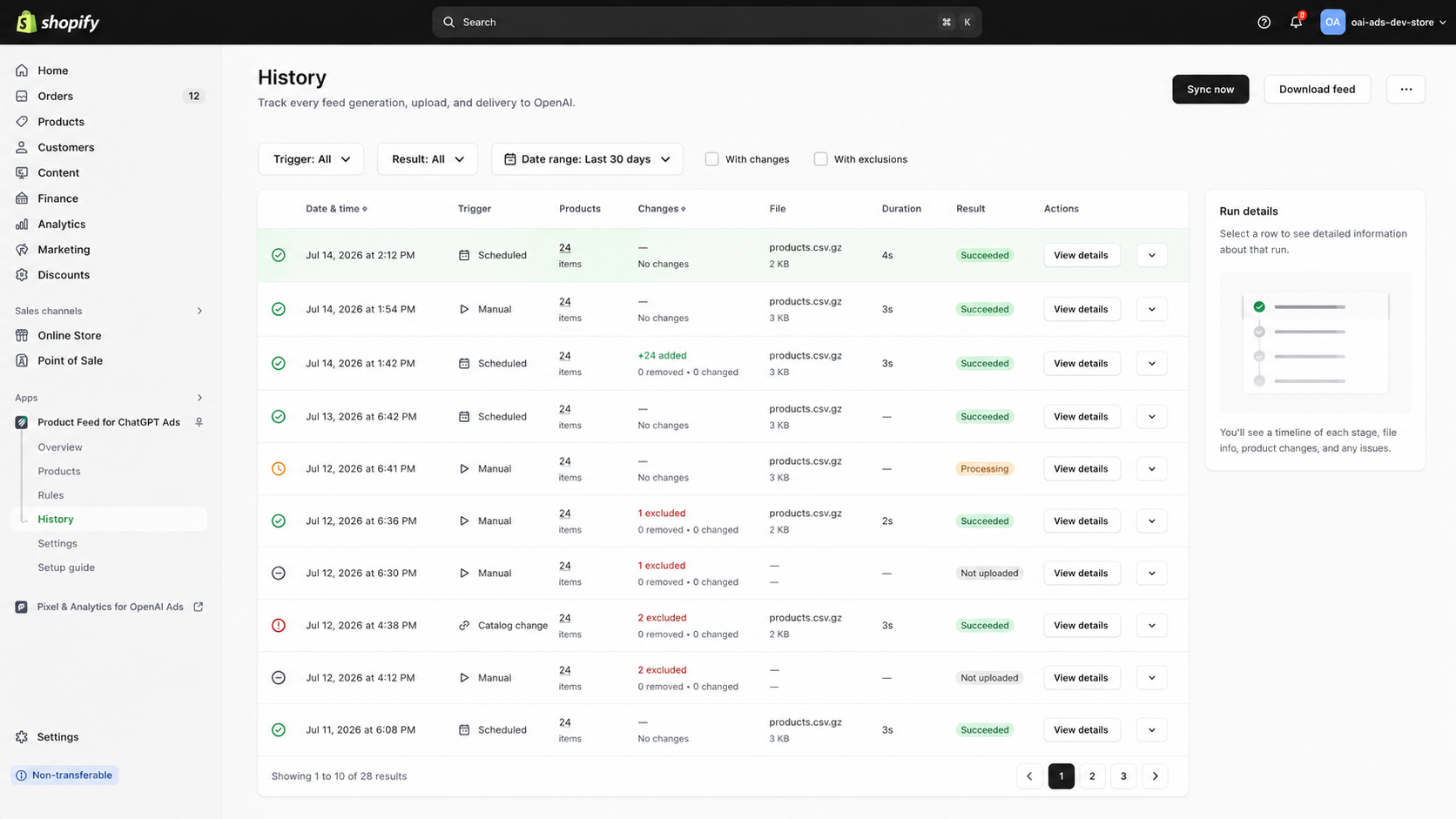Go to page 3 of results
Screen dimensions: 1456x819
click(x=1123, y=776)
